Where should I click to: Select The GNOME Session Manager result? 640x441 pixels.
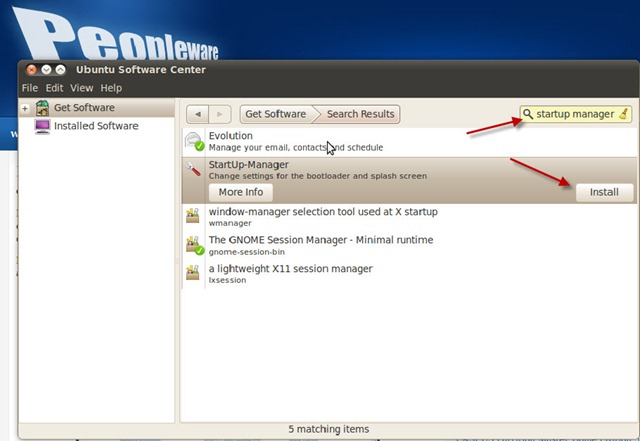(409, 245)
